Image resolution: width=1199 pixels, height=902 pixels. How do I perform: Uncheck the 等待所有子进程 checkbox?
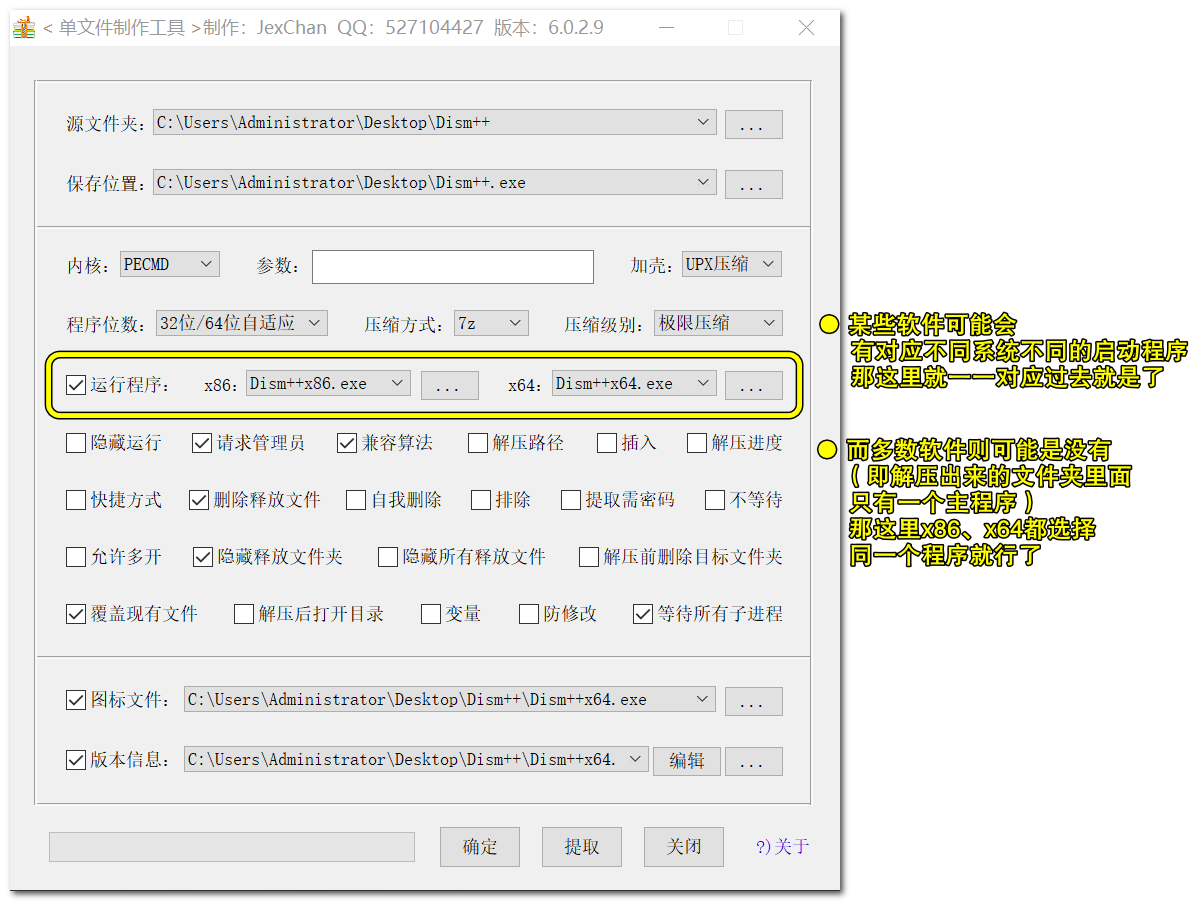click(643, 615)
